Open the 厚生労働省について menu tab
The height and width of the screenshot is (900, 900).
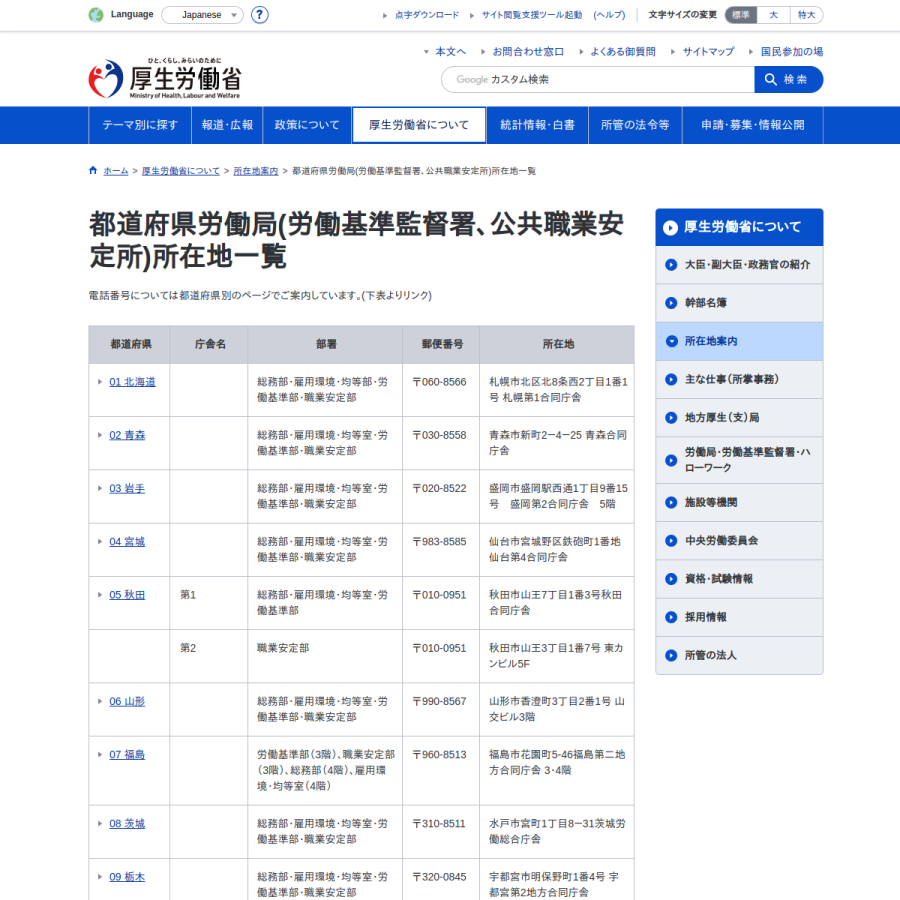(419, 125)
